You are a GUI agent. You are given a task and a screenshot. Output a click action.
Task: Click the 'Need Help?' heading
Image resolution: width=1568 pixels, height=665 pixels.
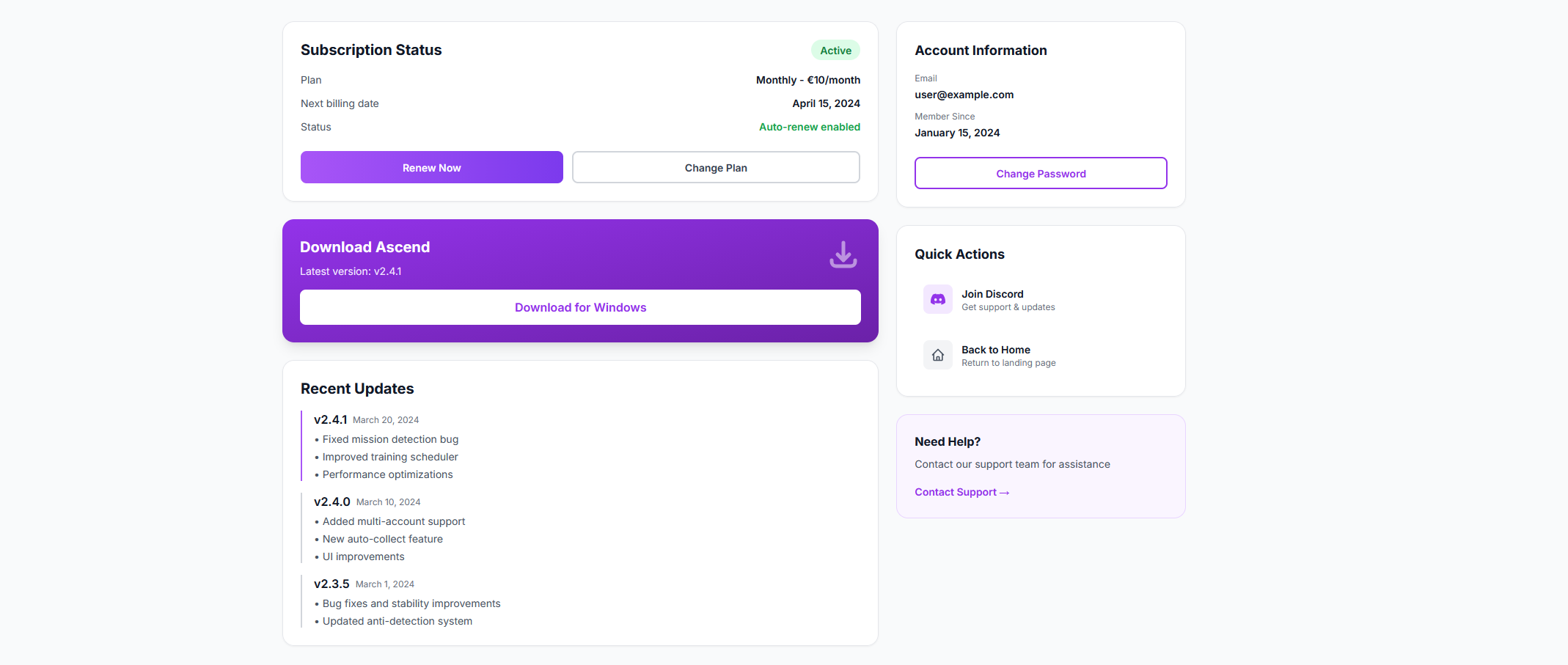tap(948, 441)
